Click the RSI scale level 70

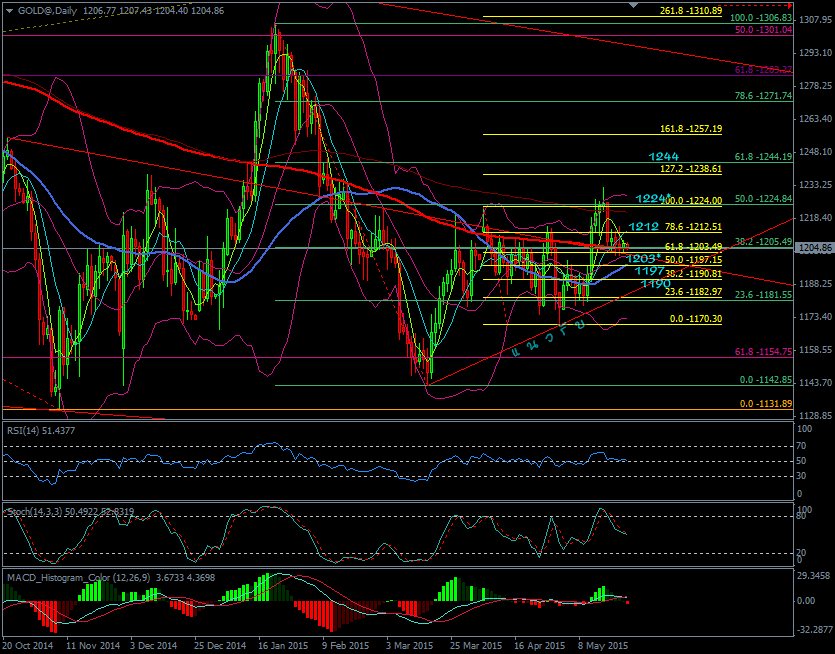pos(802,446)
